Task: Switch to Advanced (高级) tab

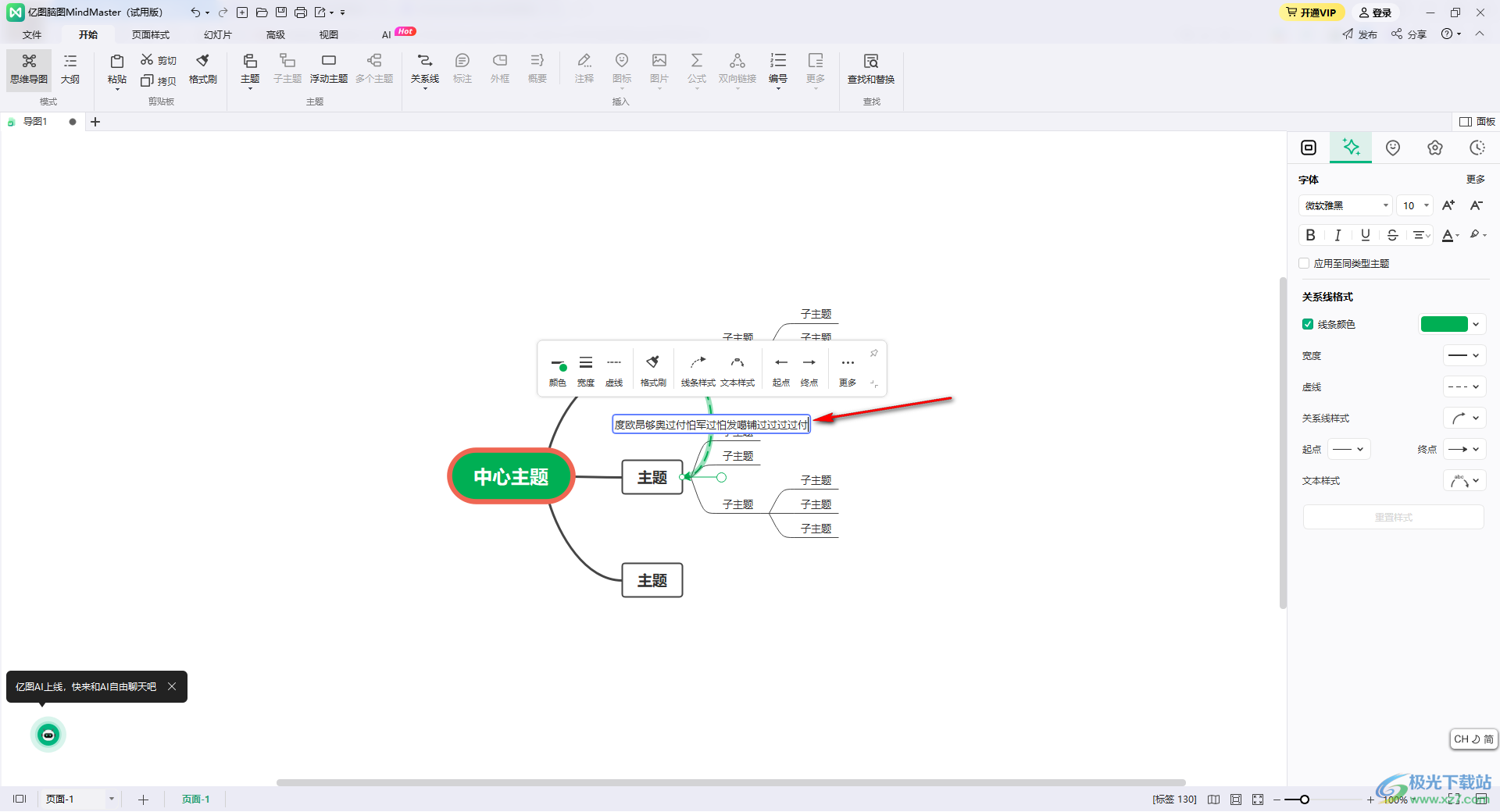Action: point(276,34)
